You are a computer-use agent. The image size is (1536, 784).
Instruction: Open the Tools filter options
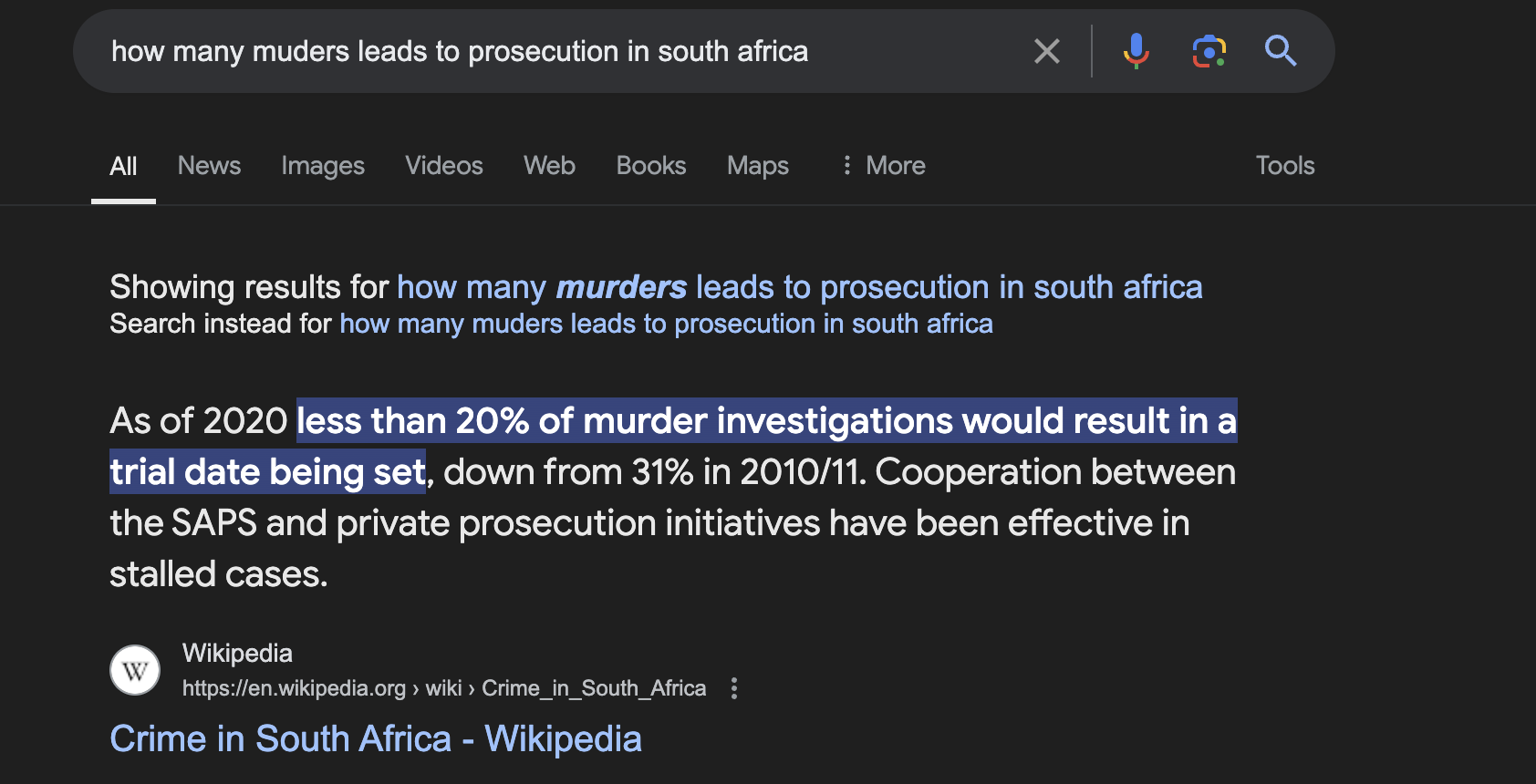pos(1285,165)
